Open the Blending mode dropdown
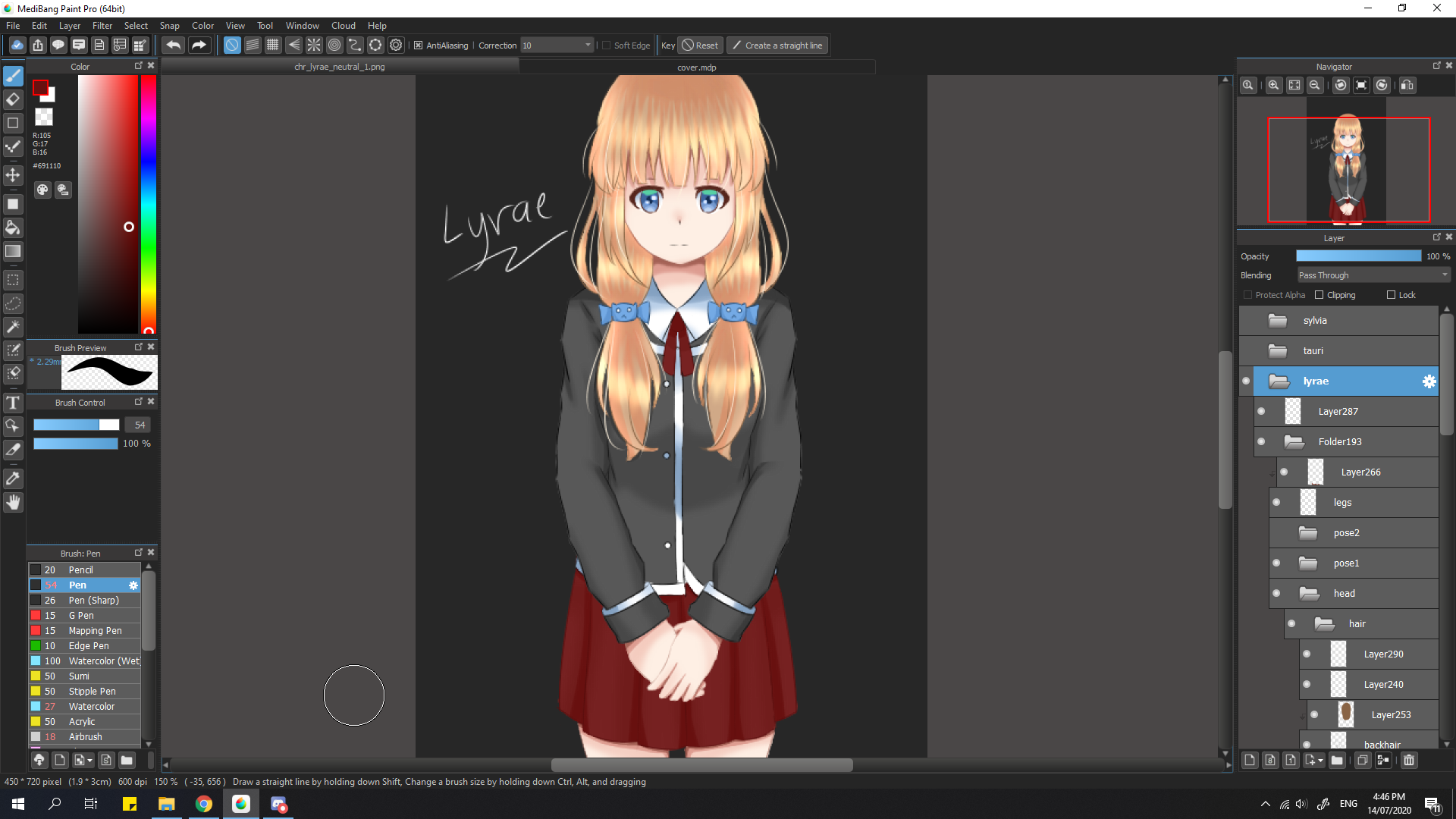1456x819 pixels. [x=1373, y=275]
